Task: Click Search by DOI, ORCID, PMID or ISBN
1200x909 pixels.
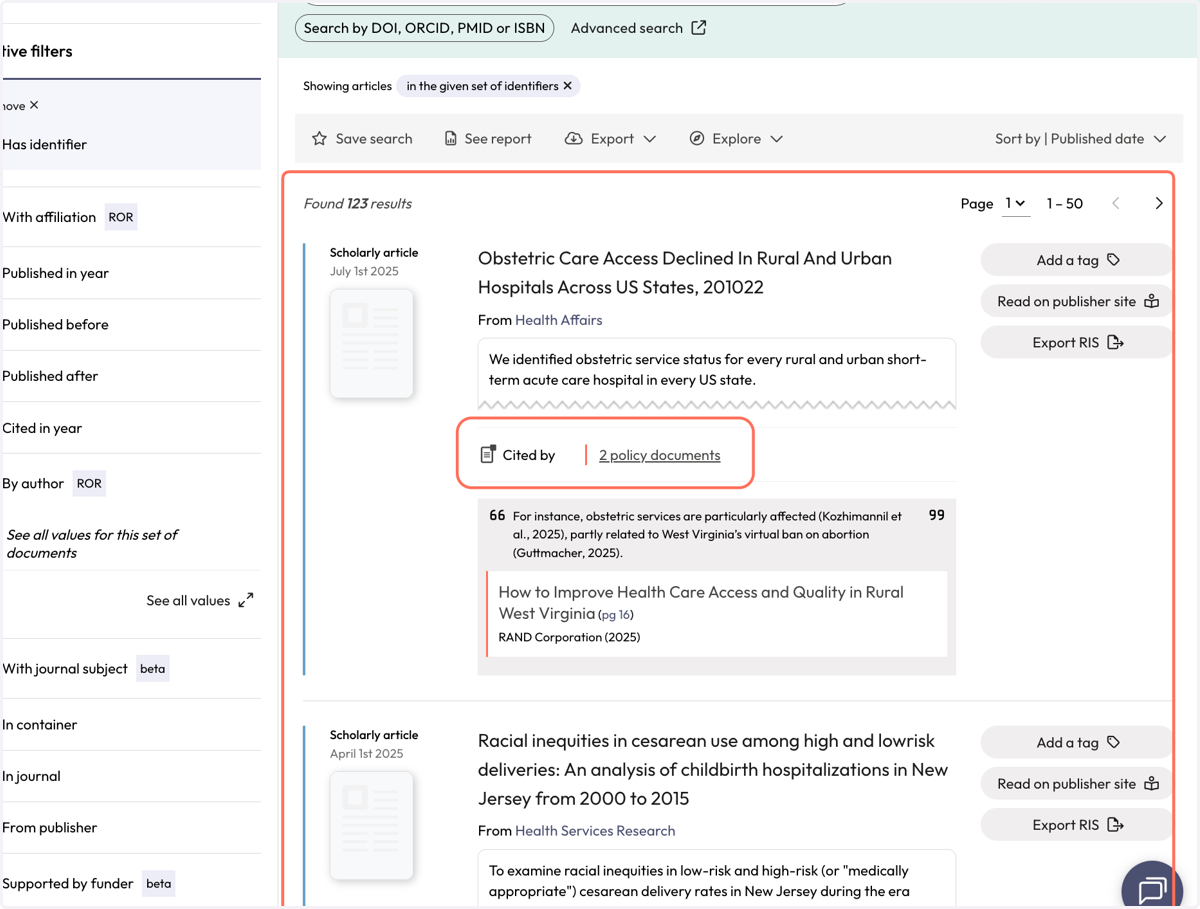Action: pyautogui.click(x=425, y=28)
